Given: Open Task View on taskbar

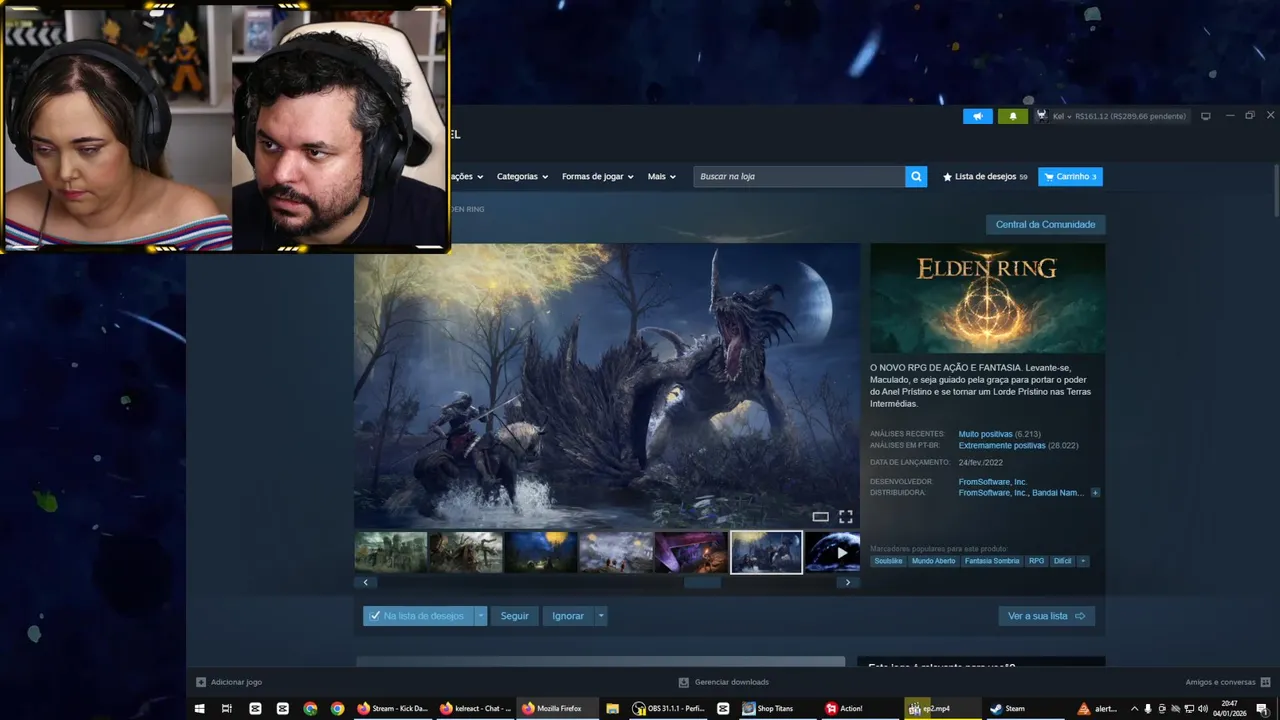Looking at the screenshot, I should (x=227, y=708).
